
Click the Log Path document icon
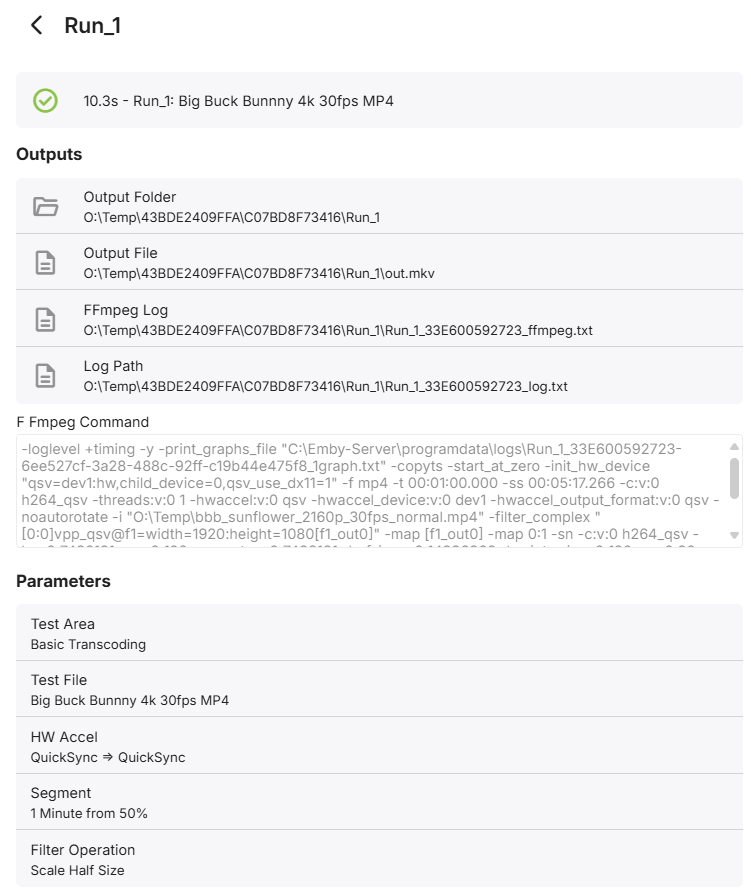point(45,375)
